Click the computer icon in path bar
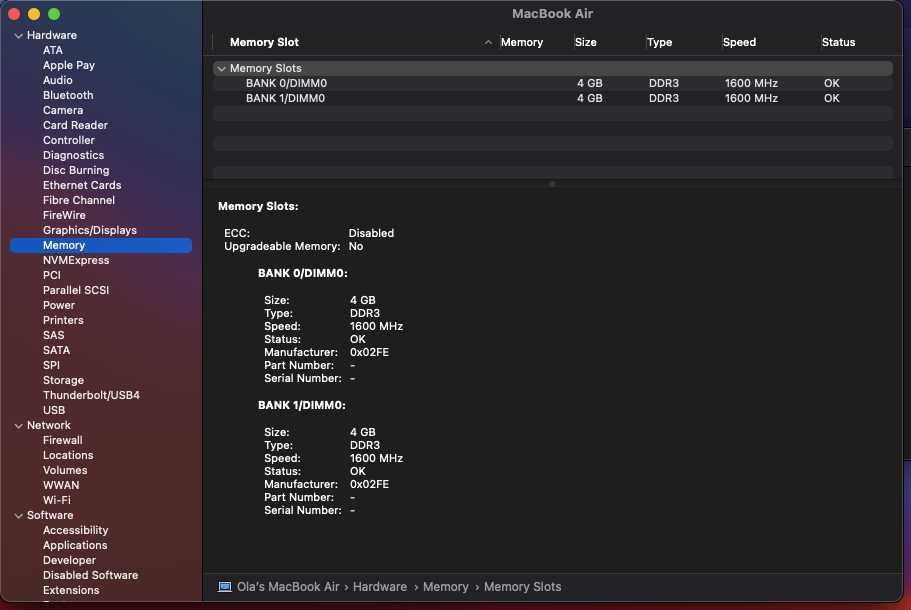The width and height of the screenshot is (911, 610). (224, 587)
